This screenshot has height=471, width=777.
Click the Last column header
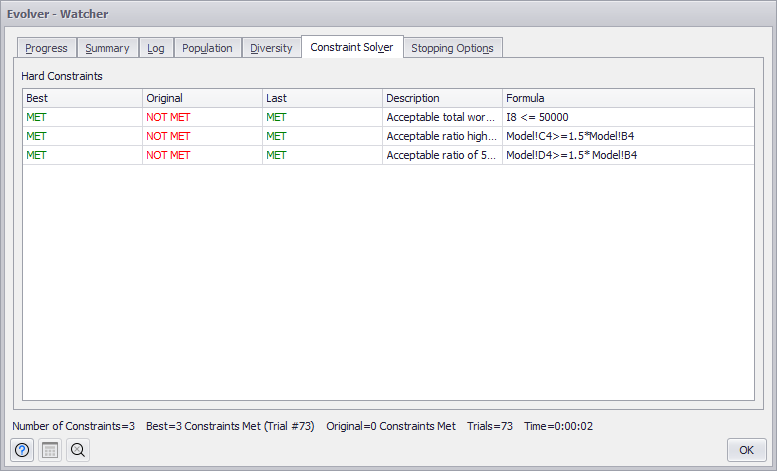coord(322,98)
